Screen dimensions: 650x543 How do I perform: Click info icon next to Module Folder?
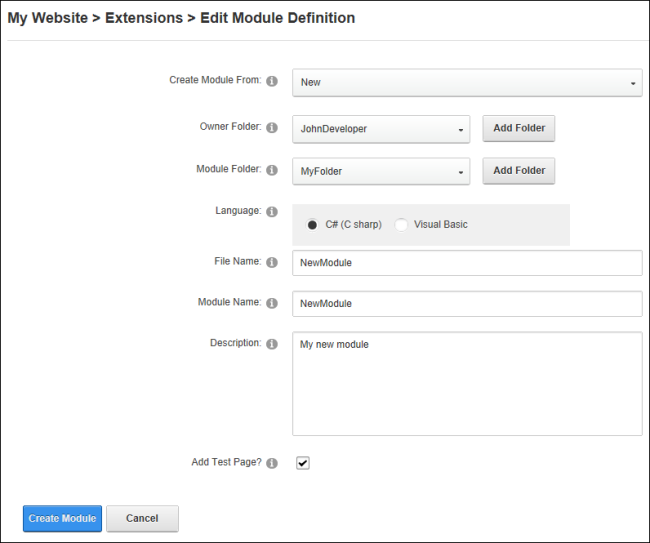272,170
